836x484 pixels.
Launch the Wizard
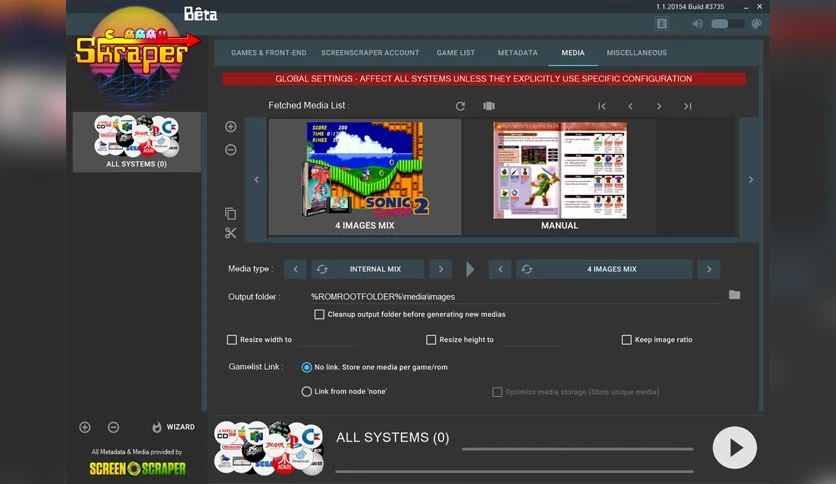(x=173, y=427)
